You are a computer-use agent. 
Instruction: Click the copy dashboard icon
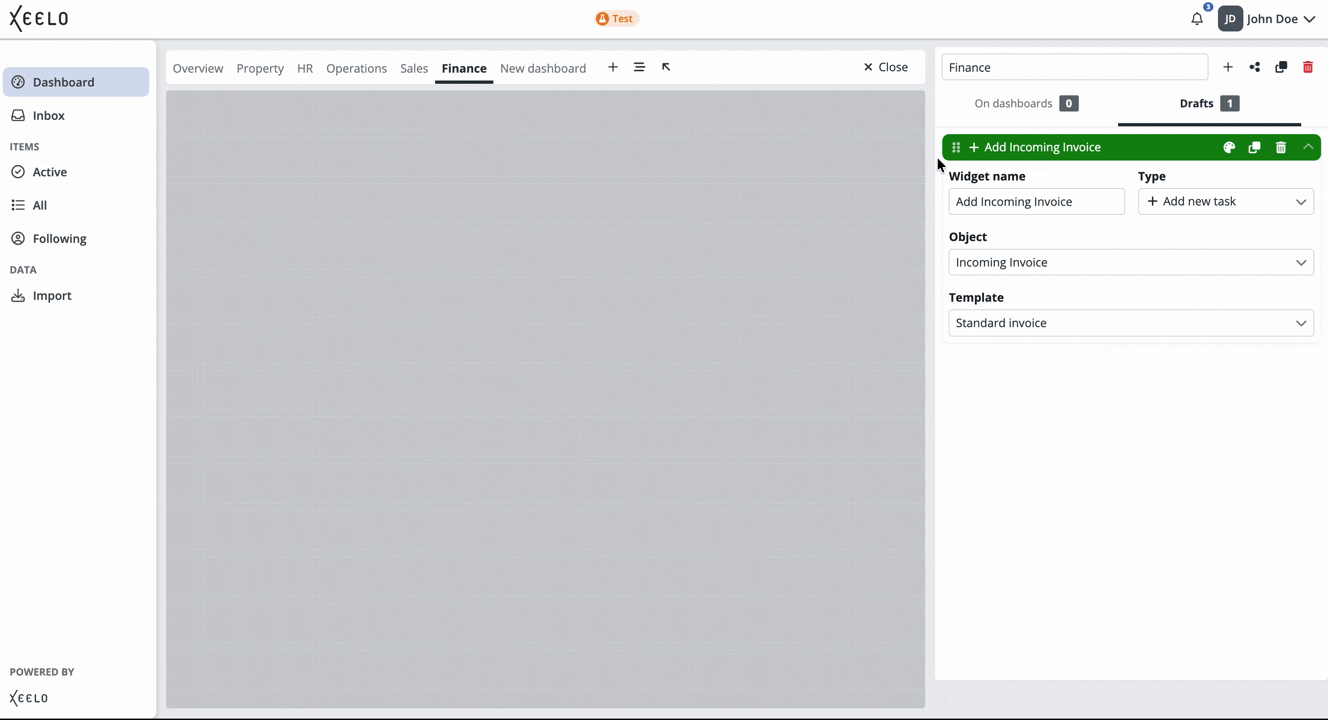[x=1281, y=67]
